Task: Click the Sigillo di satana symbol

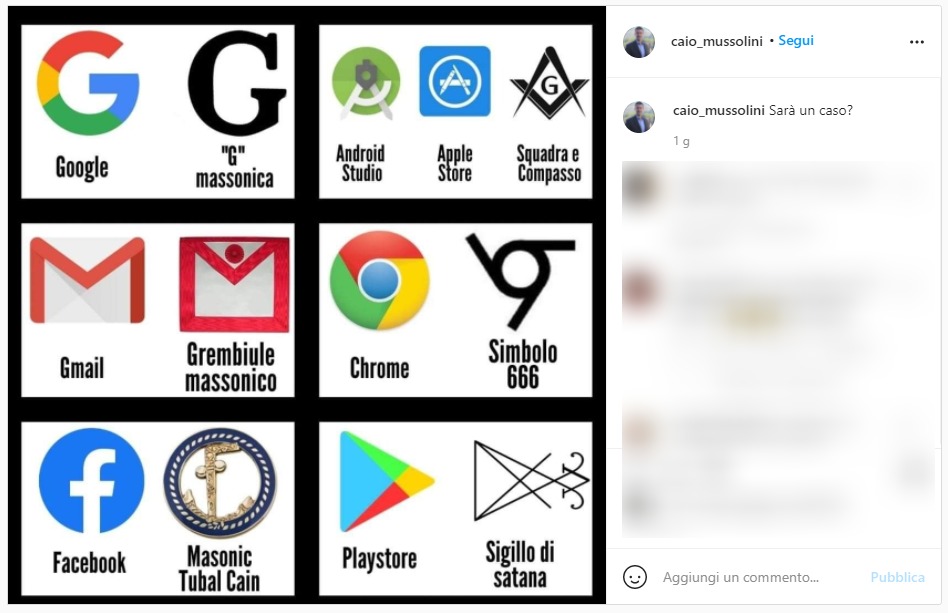Action: click(531, 481)
